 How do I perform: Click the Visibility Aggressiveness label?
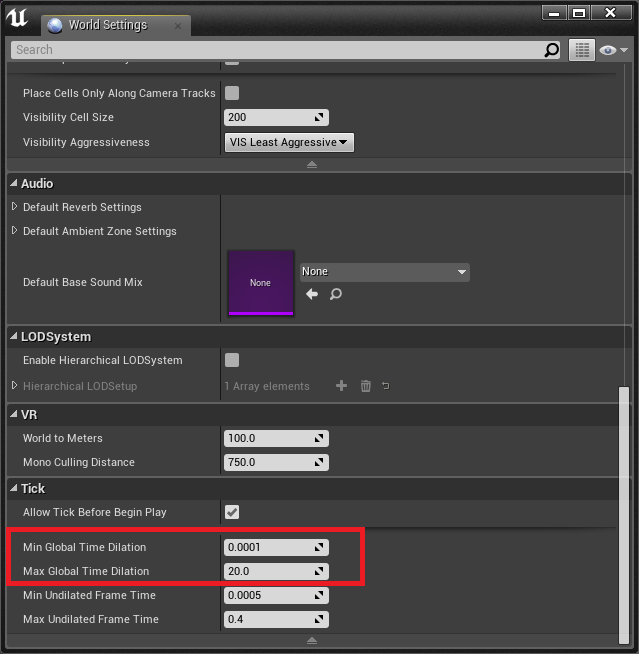[86, 142]
